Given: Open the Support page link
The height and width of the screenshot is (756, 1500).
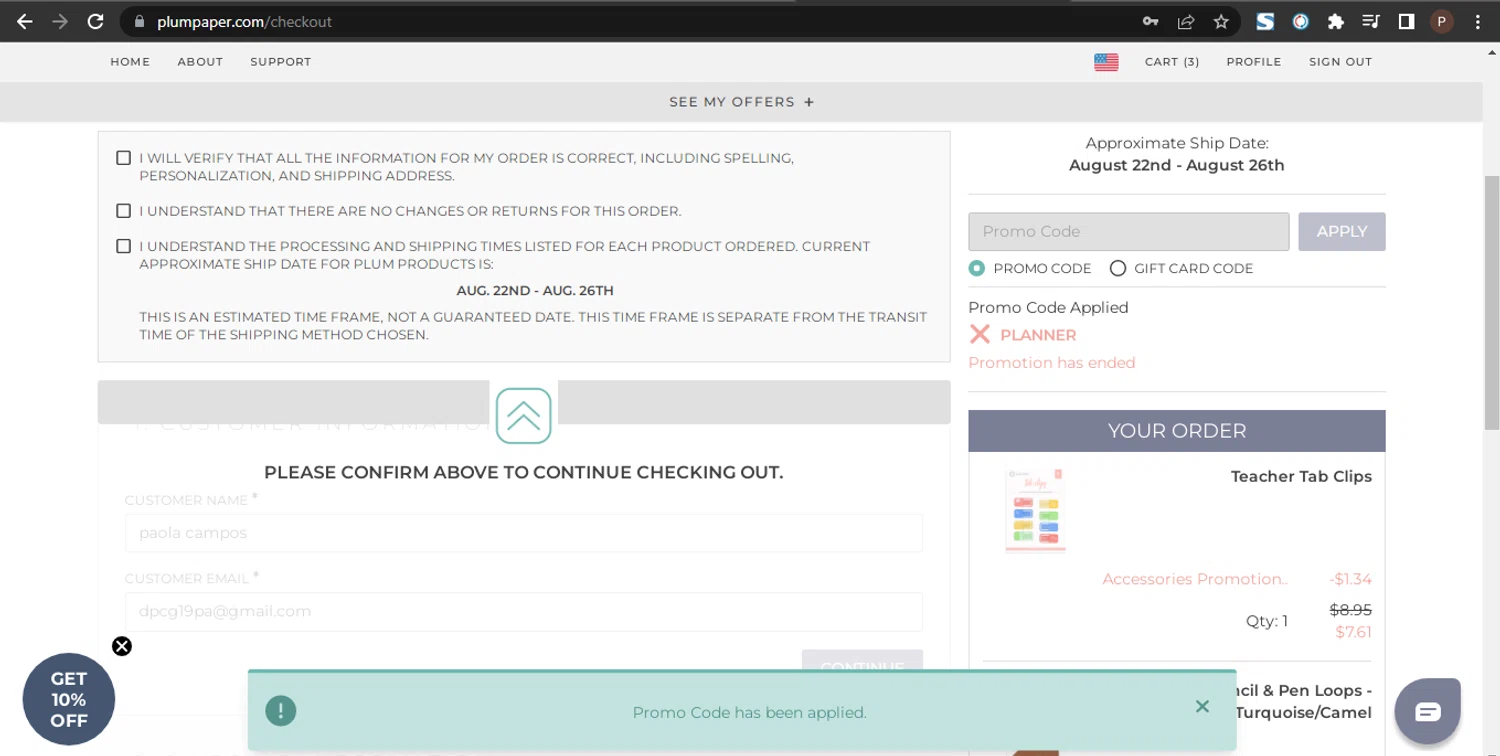Looking at the screenshot, I should coord(281,62).
